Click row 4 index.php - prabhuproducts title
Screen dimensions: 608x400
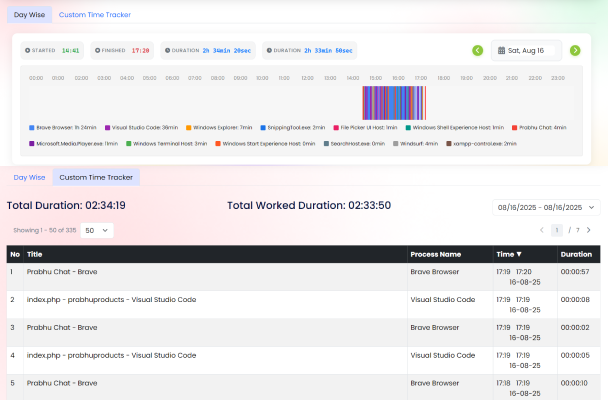(x=111, y=355)
